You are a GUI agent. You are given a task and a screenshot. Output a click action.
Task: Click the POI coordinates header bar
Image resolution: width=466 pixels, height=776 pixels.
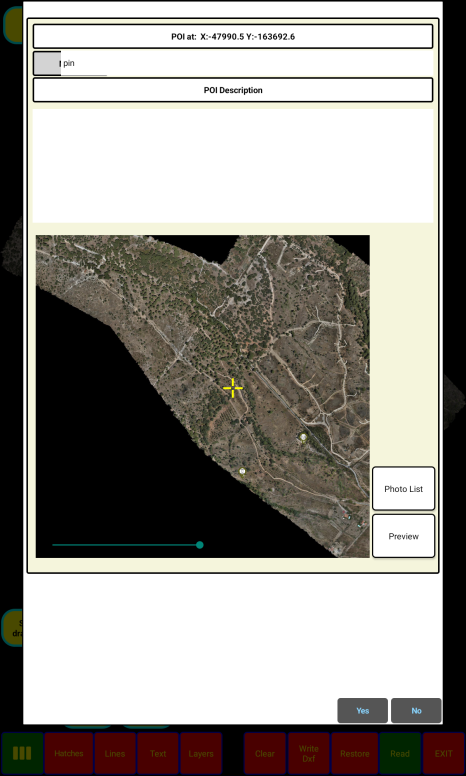click(x=233, y=36)
